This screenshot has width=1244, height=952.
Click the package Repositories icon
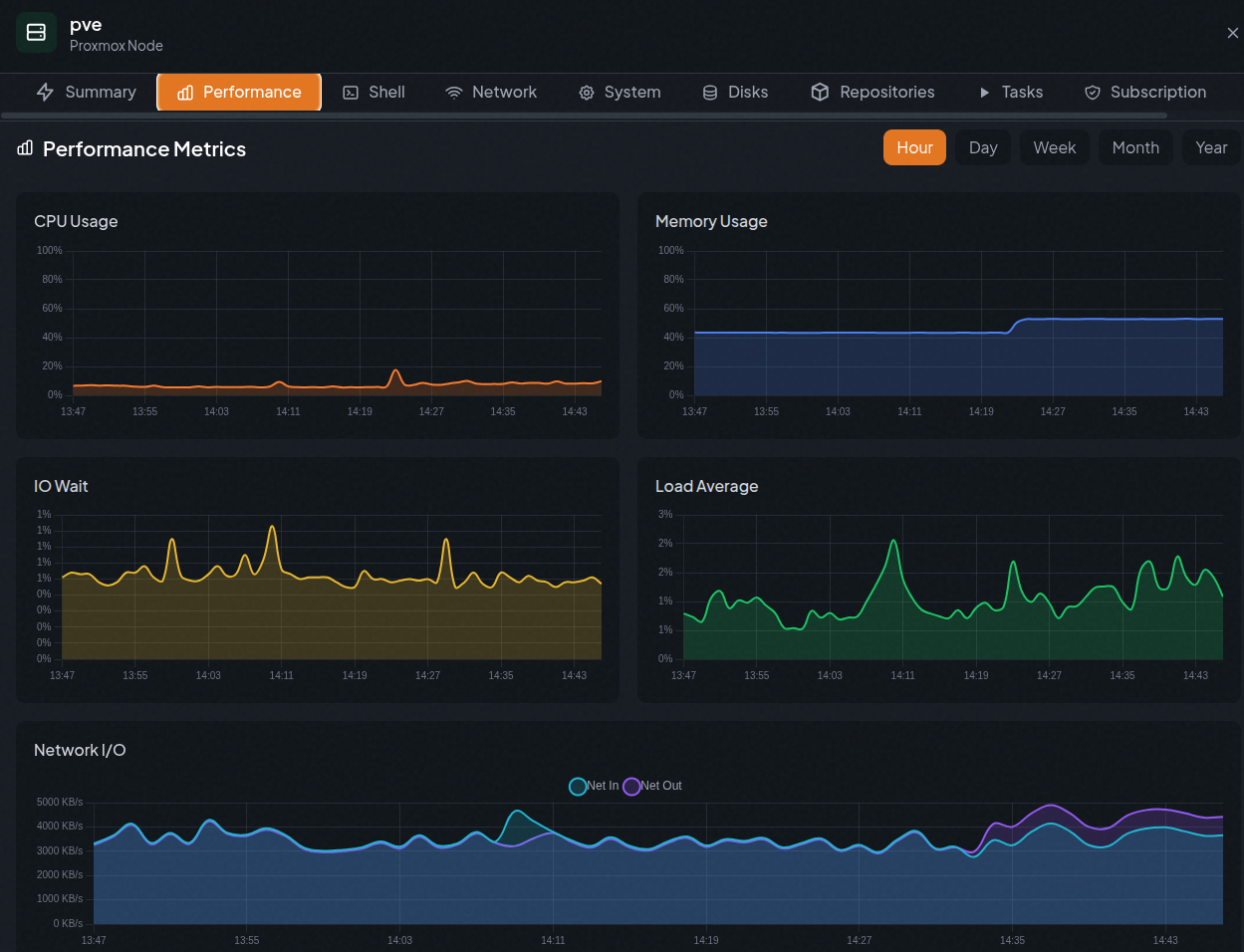(x=820, y=93)
